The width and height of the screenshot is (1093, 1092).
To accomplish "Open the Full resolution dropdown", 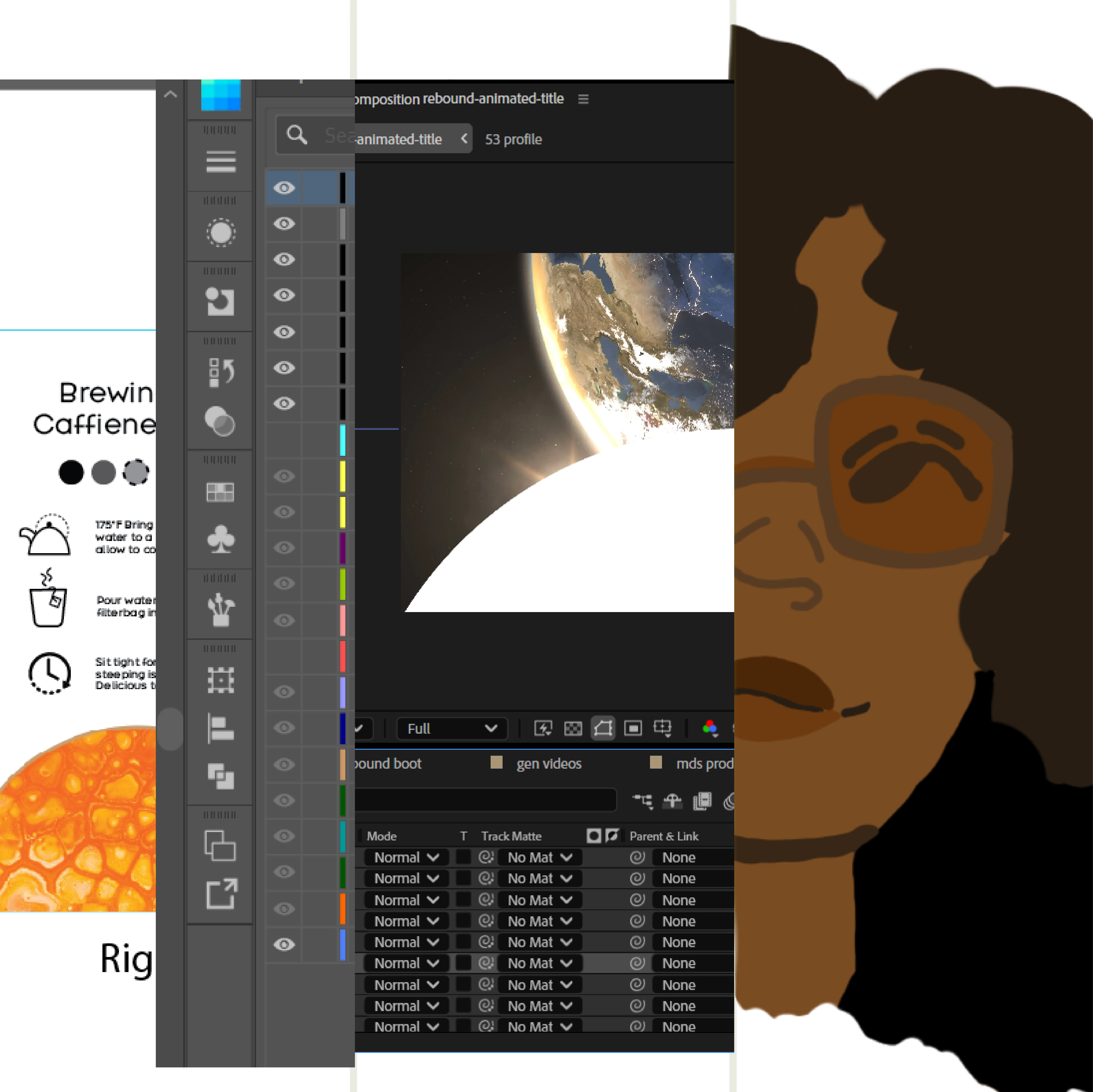I will (x=451, y=728).
